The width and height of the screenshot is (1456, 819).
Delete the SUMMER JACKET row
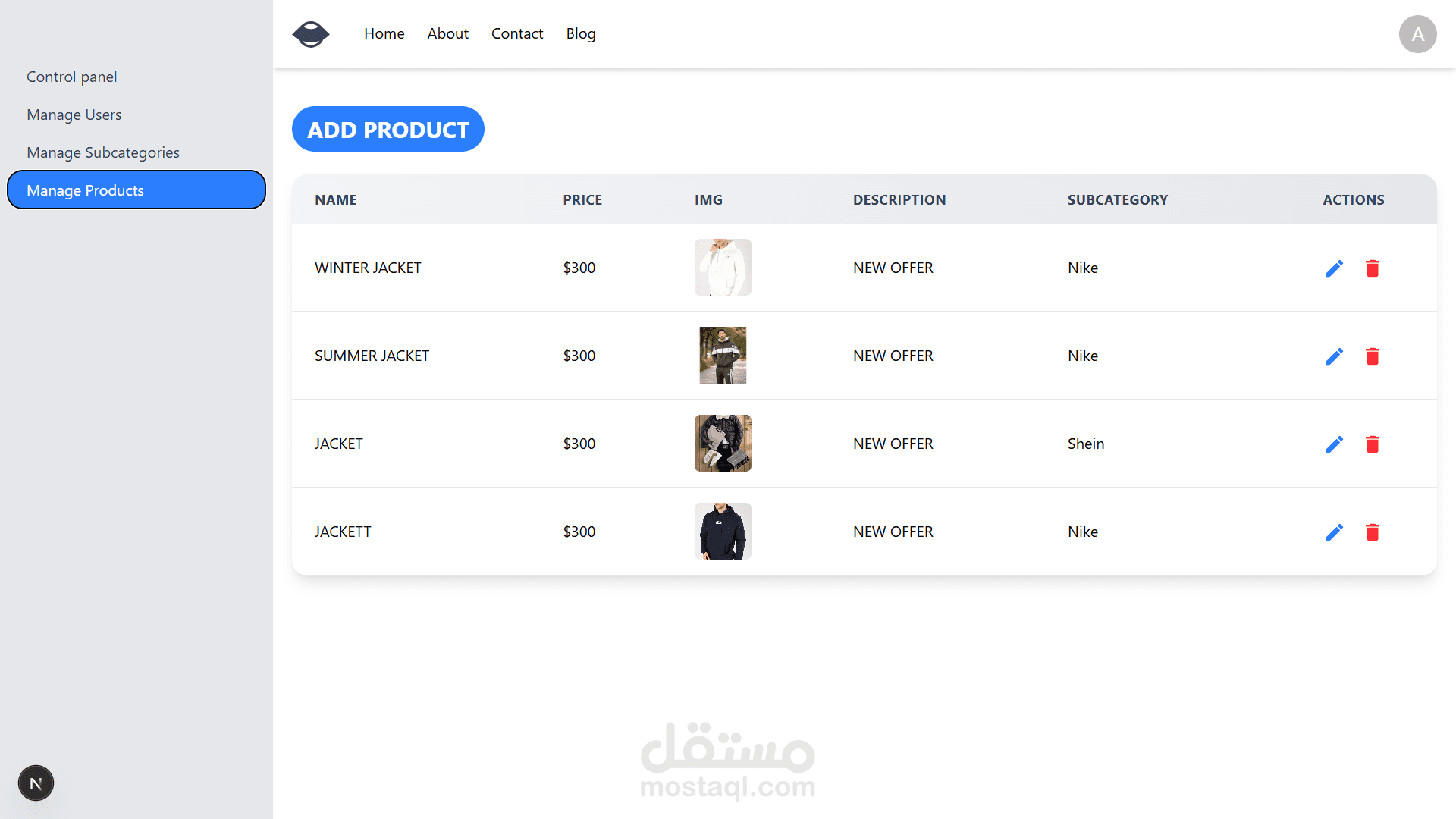tap(1372, 356)
